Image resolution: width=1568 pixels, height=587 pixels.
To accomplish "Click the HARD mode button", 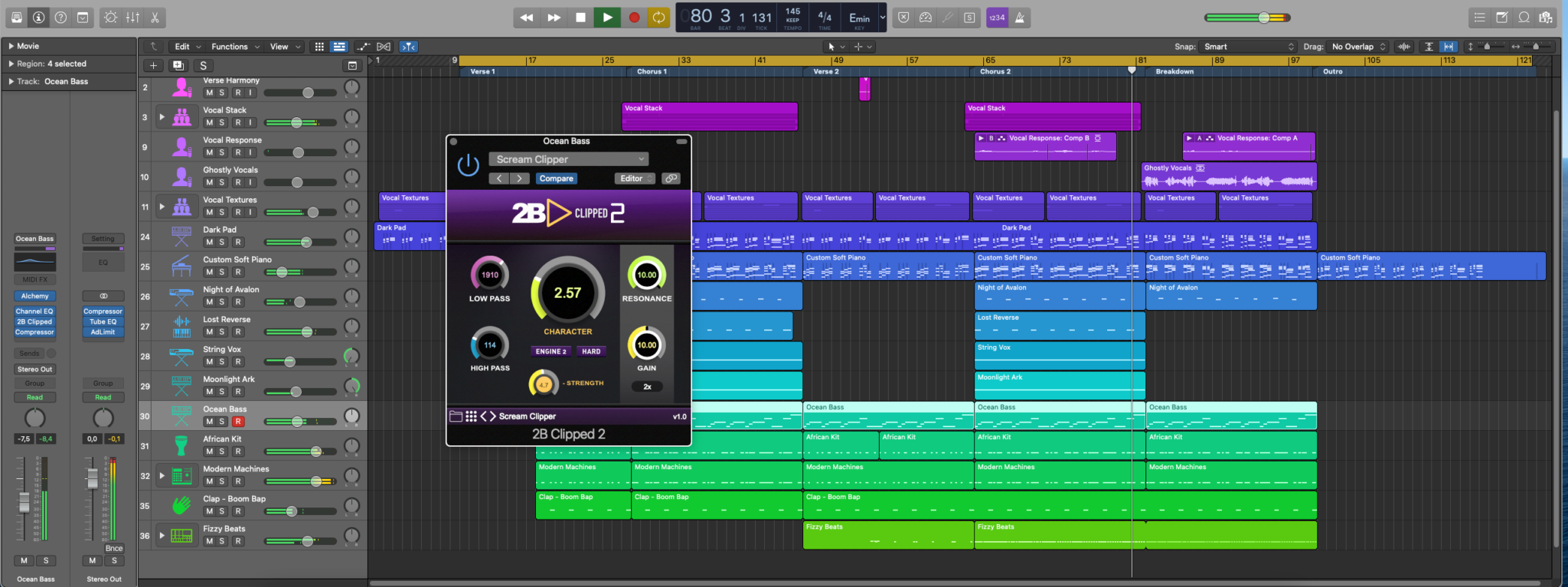I will (x=591, y=351).
